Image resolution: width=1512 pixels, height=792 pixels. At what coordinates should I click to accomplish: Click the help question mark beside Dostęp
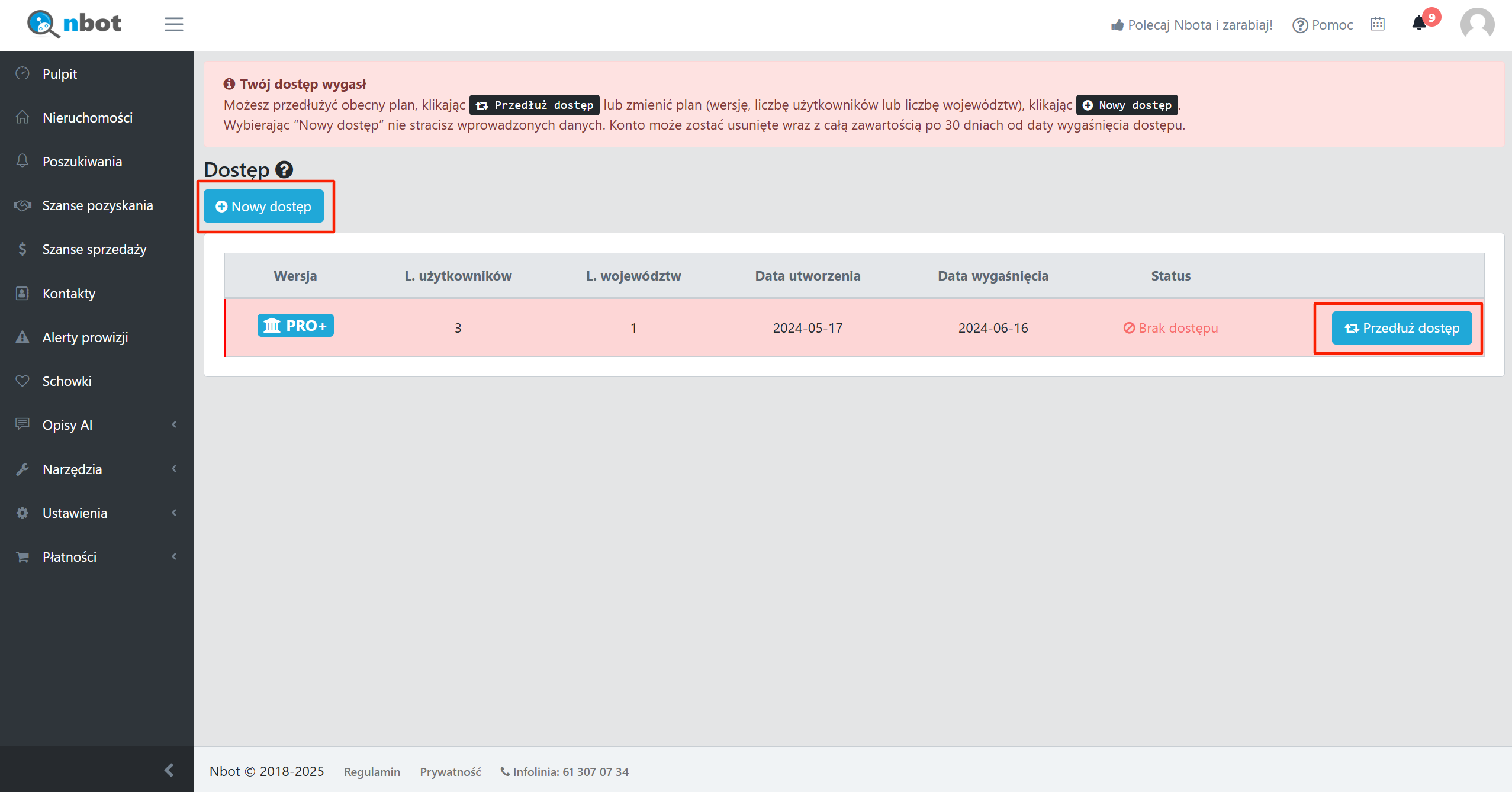coord(284,170)
